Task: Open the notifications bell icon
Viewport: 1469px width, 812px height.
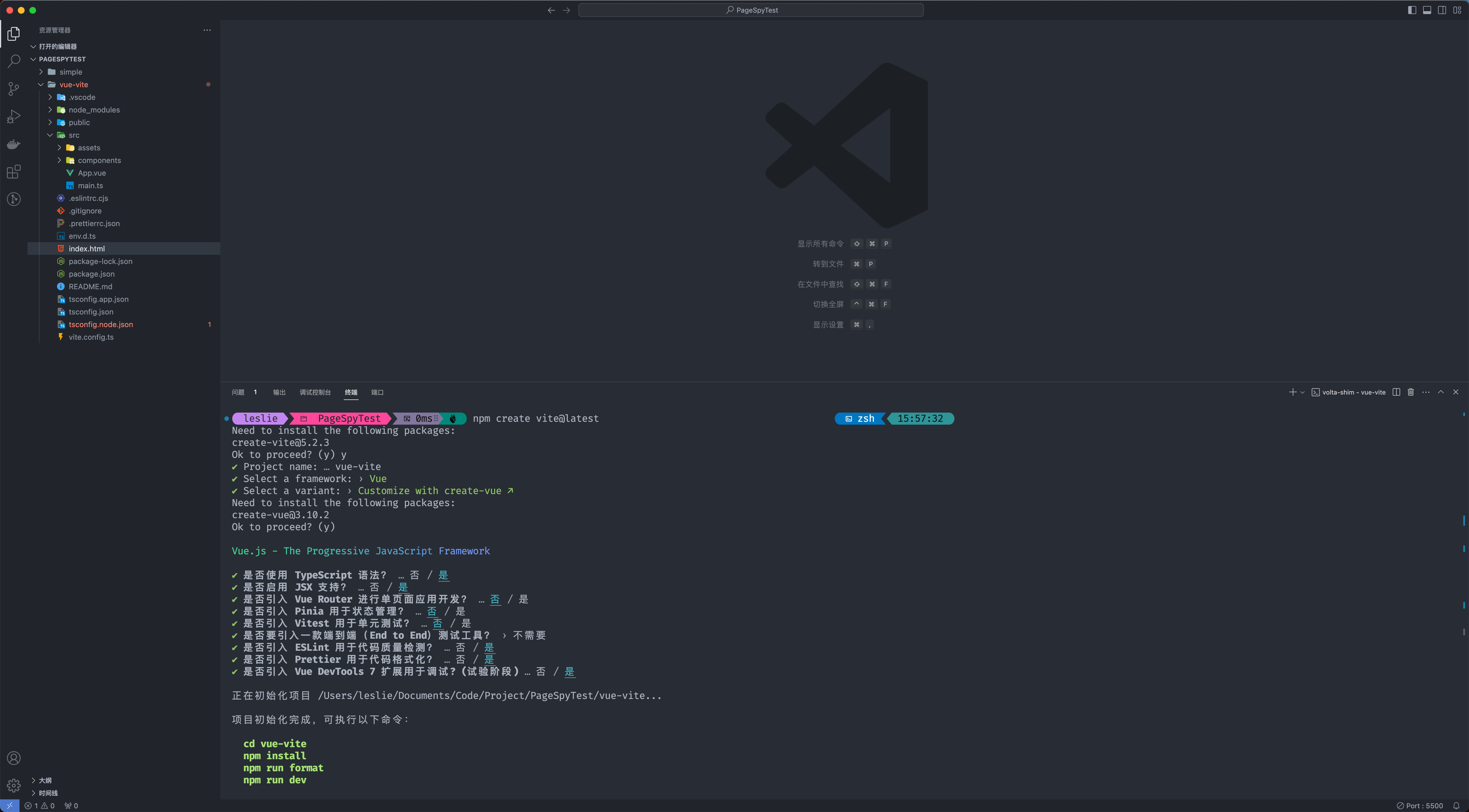Action: tap(1456, 806)
